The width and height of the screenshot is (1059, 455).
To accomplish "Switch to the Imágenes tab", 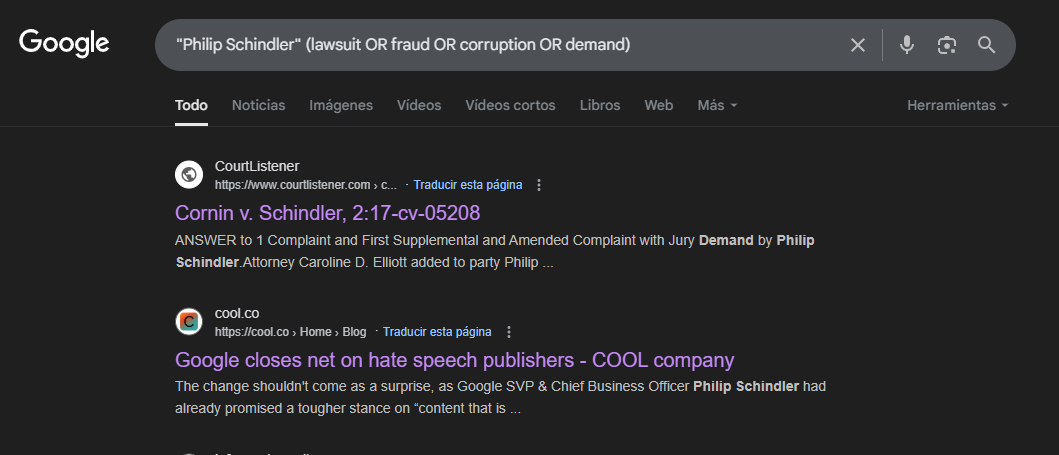I will [341, 105].
